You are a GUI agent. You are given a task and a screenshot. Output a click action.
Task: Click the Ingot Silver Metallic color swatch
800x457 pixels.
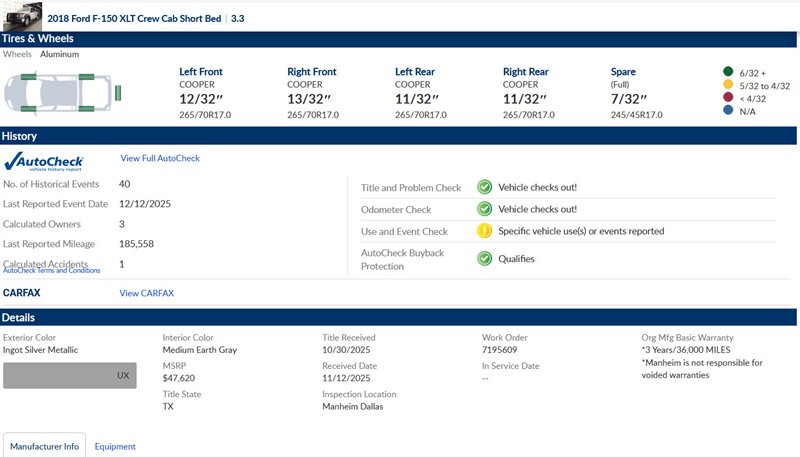click(69, 375)
